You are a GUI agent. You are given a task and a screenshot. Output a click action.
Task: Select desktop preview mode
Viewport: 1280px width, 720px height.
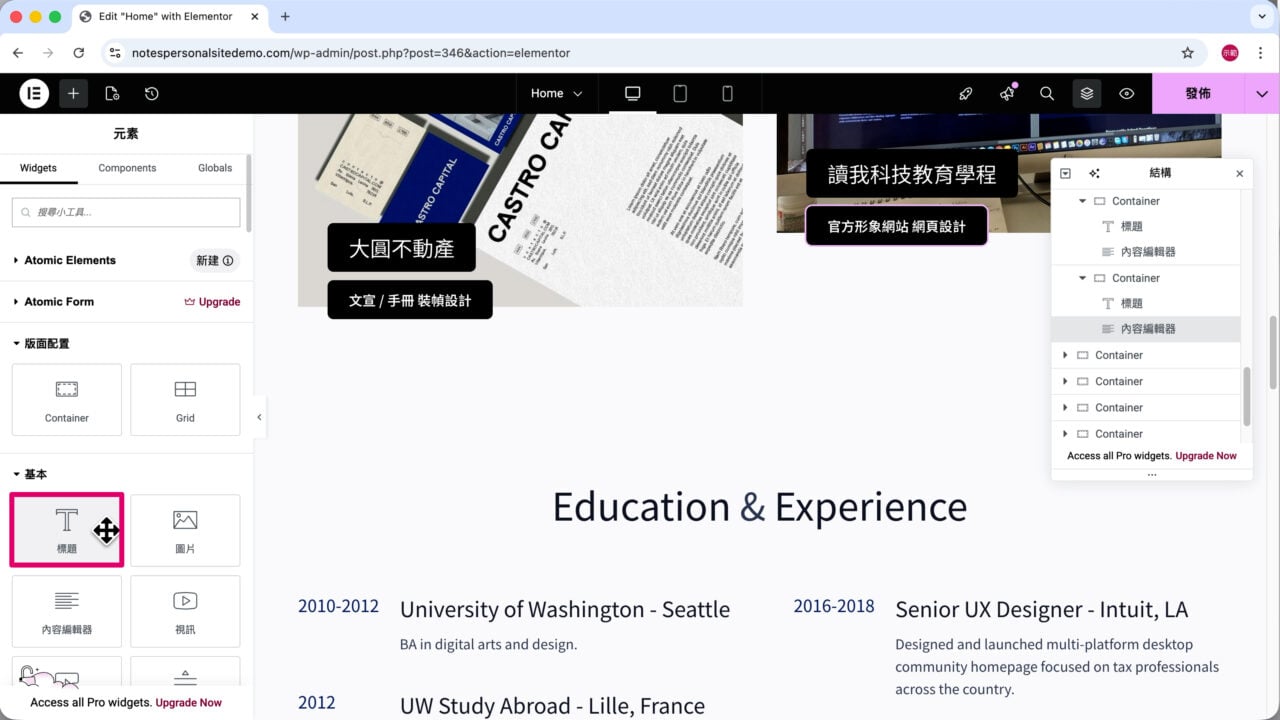(x=632, y=93)
